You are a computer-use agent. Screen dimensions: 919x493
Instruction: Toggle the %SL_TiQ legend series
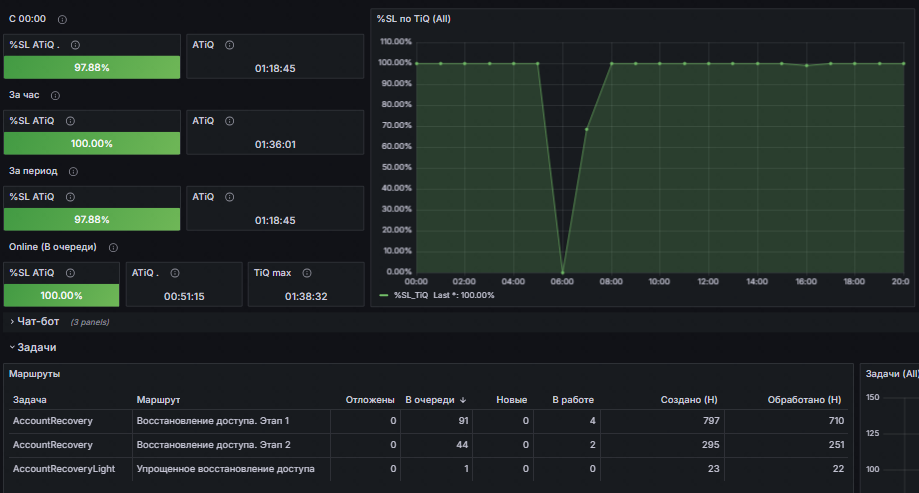[x=411, y=295]
